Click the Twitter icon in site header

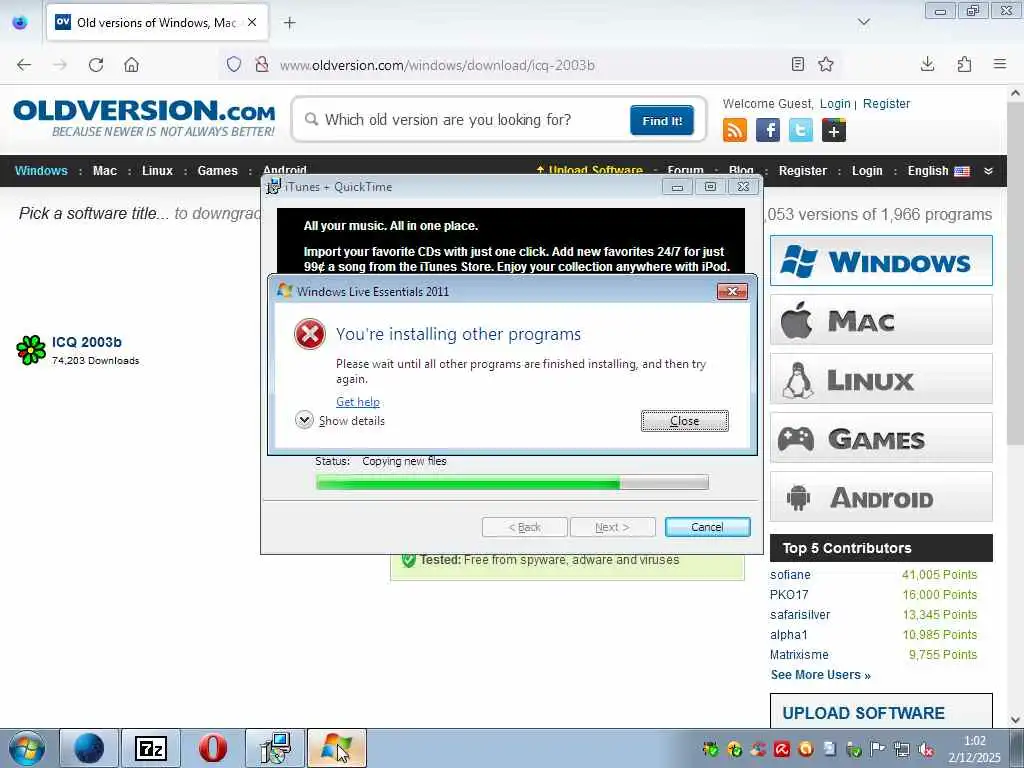(801, 130)
